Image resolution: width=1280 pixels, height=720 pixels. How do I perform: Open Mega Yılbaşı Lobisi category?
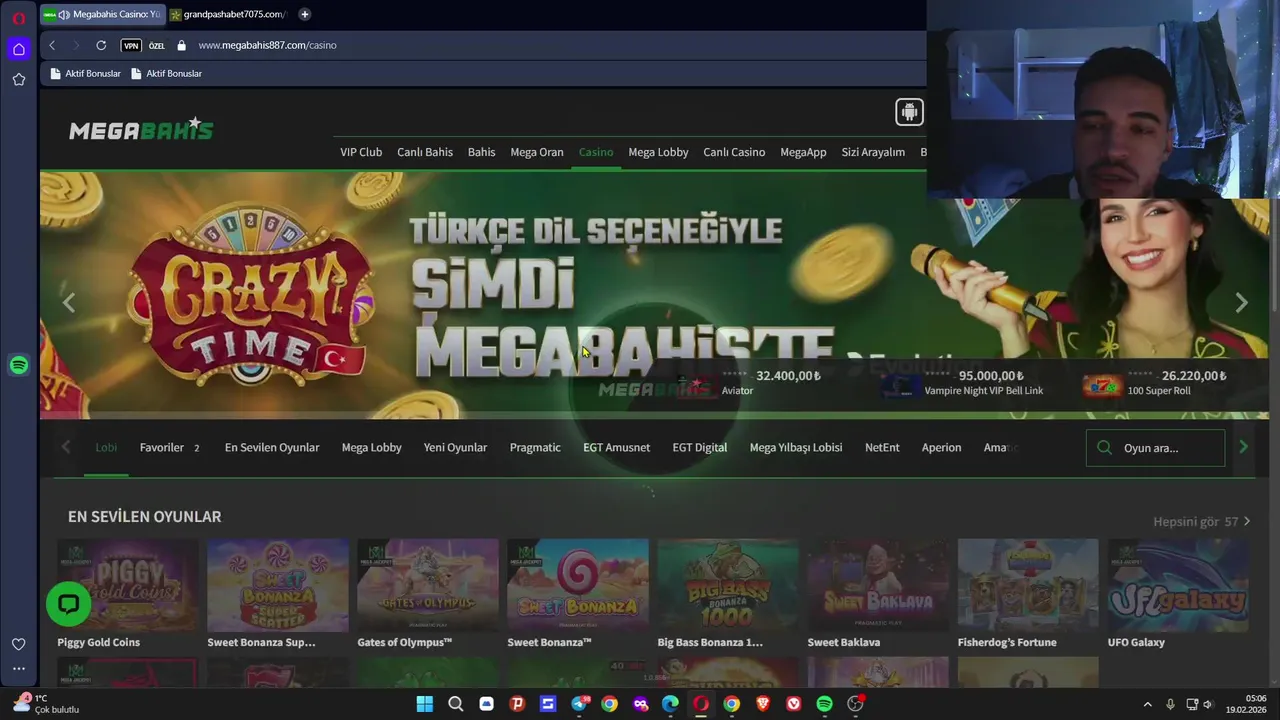(x=796, y=447)
